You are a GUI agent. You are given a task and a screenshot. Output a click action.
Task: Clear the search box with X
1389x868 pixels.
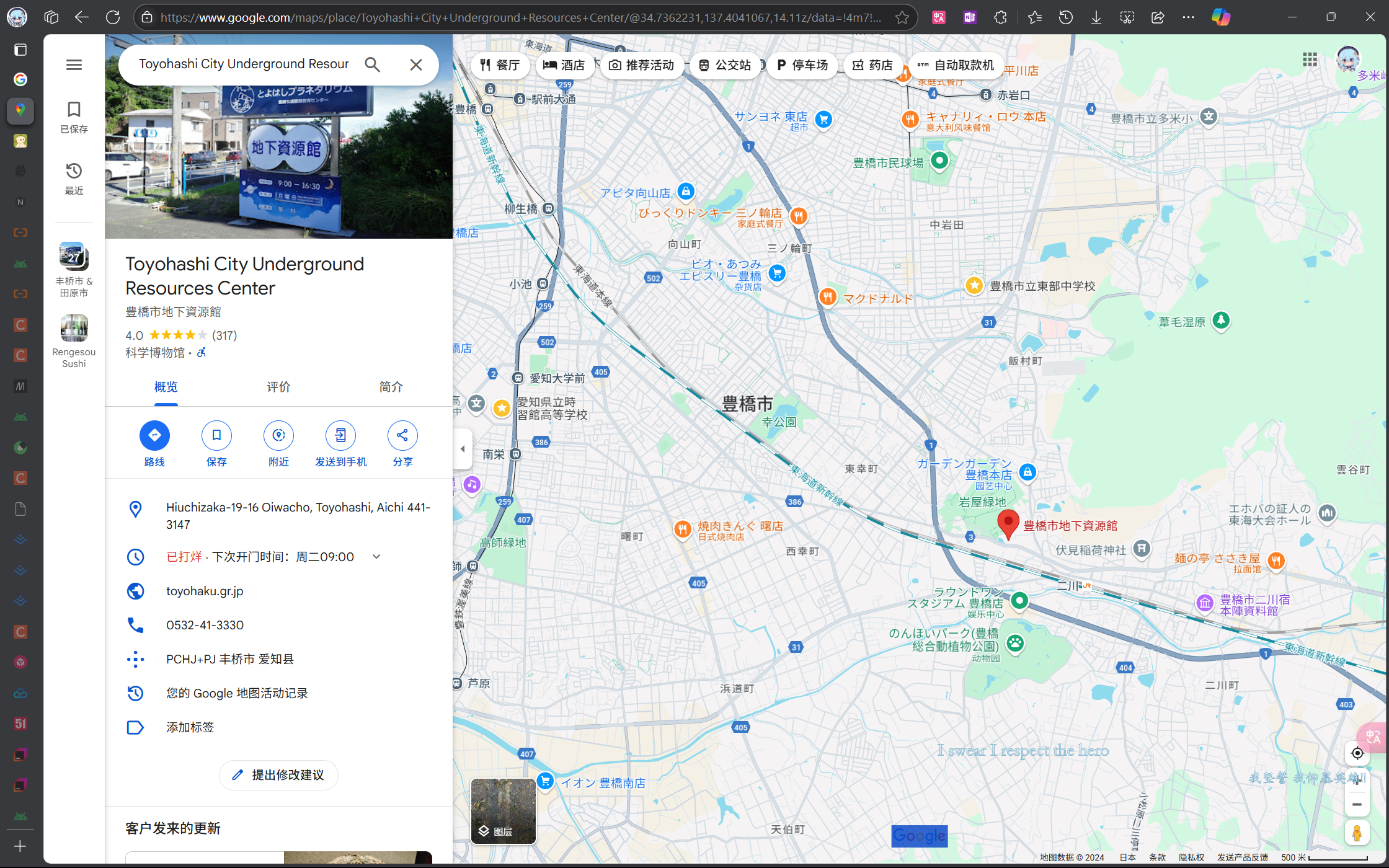tap(416, 64)
